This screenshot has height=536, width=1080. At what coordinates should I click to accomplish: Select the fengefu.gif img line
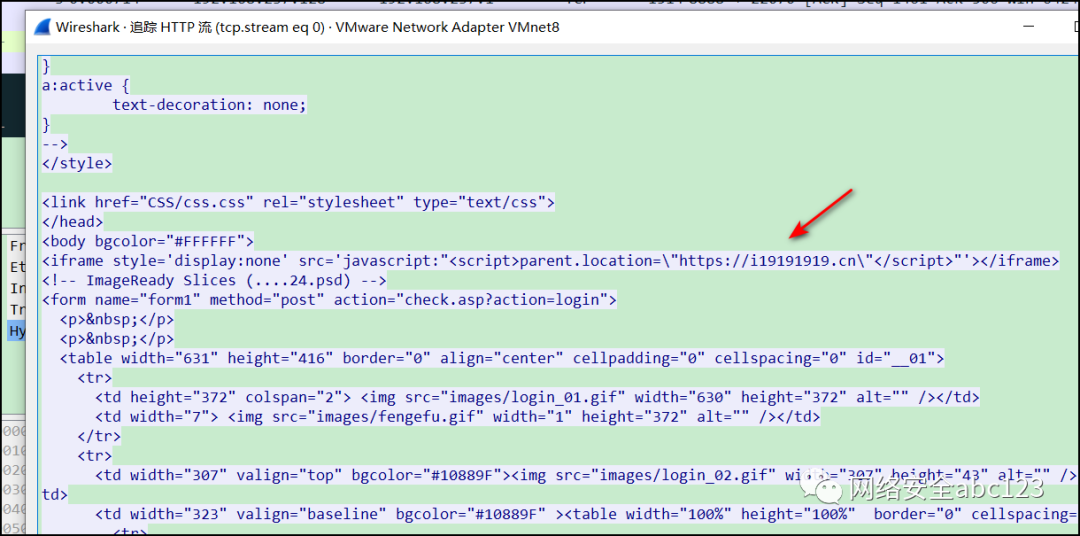pos(457,417)
